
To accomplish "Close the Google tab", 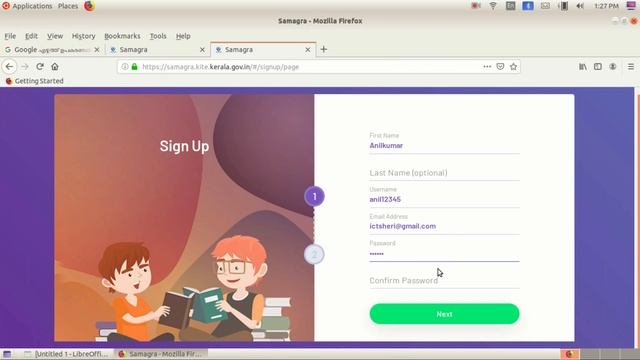I will point(97,49).
